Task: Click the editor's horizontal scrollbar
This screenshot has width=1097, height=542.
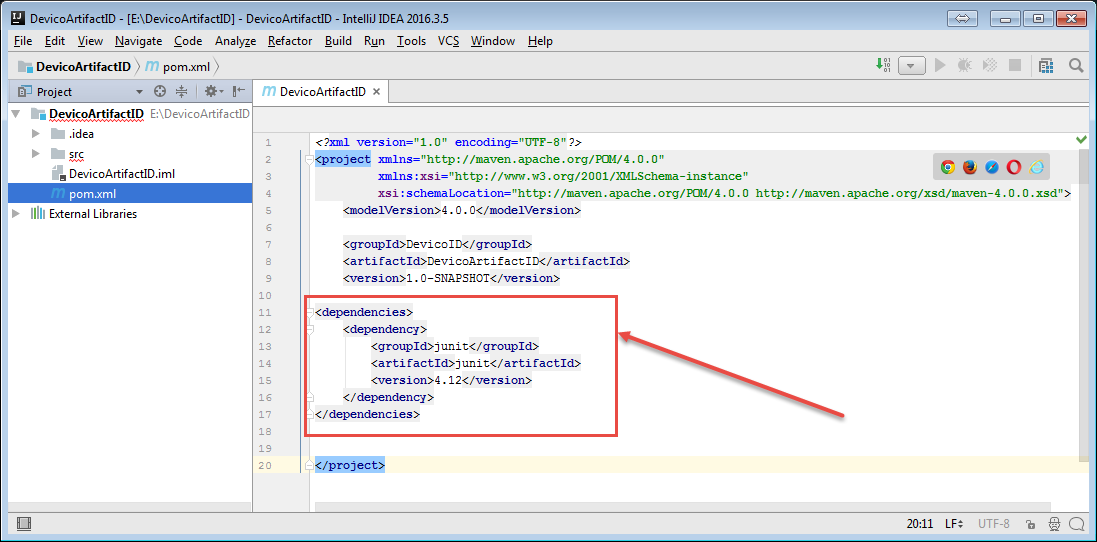Action: point(683,507)
